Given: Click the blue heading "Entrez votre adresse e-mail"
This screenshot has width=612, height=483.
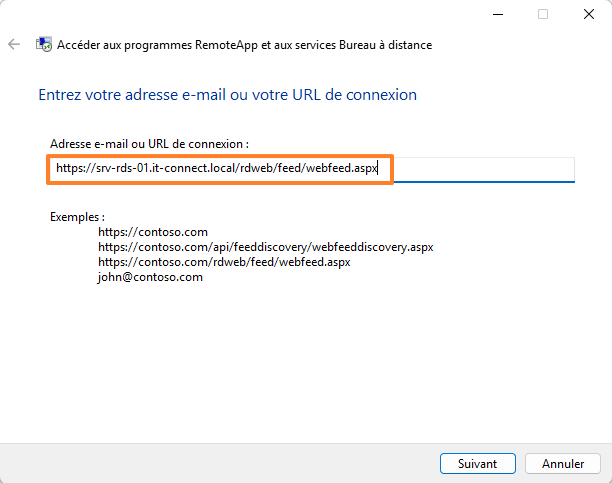Looking at the screenshot, I should tap(227, 95).
